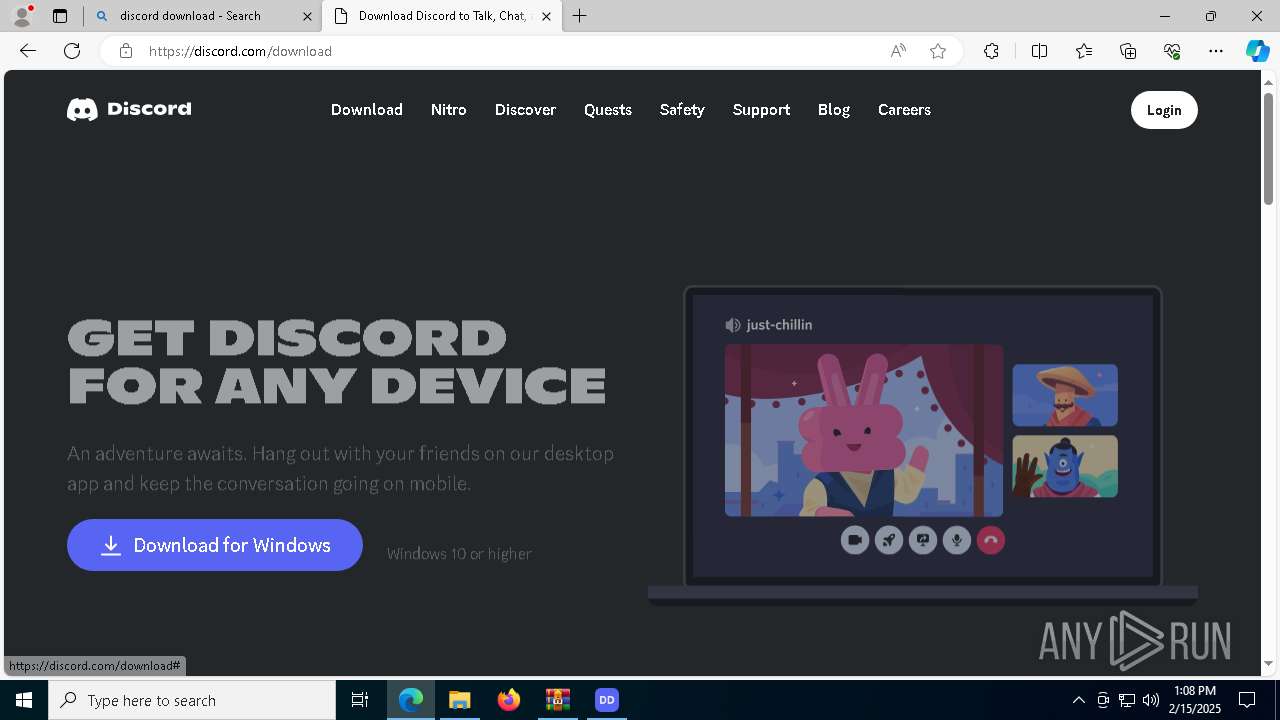Open the tab actions menu icon

[60, 16]
